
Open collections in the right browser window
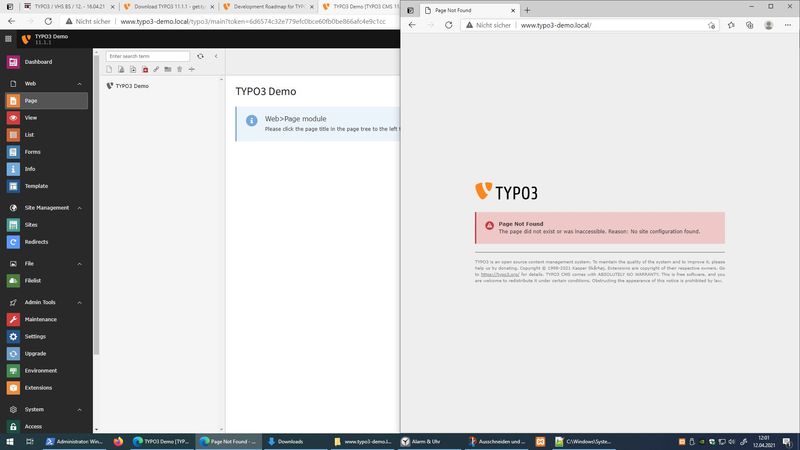(x=749, y=25)
